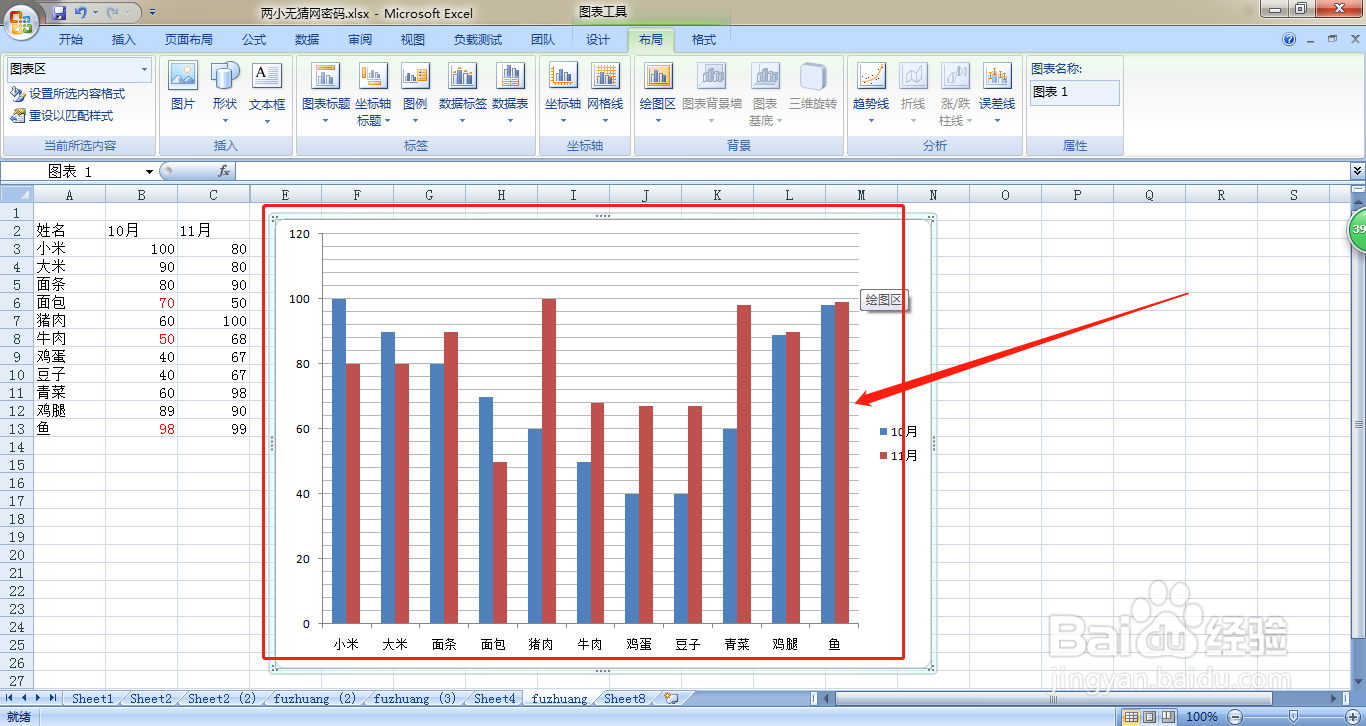Open the 图表标题 chart title menu

point(326,94)
